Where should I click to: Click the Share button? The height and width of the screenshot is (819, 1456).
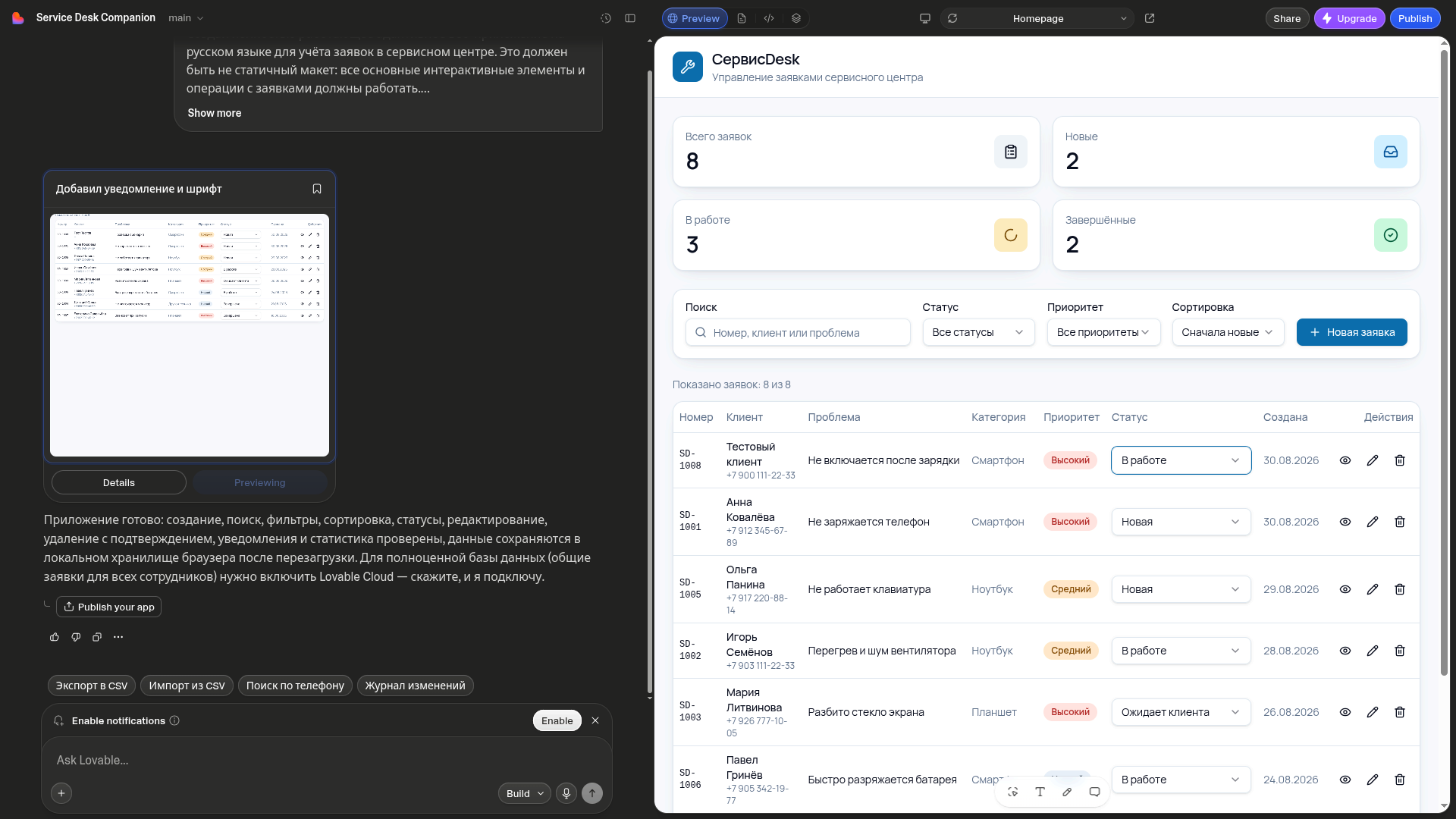coord(1287,18)
